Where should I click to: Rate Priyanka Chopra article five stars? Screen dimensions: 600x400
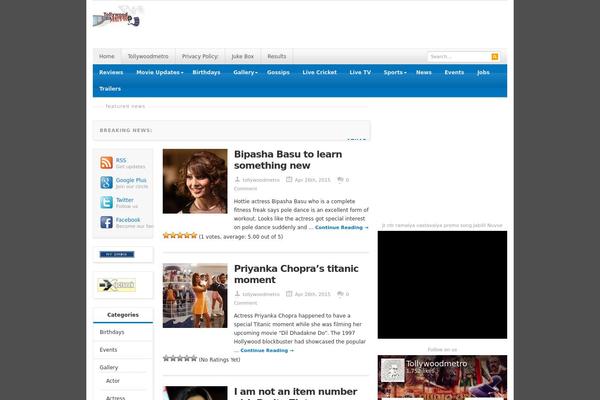click(x=194, y=358)
